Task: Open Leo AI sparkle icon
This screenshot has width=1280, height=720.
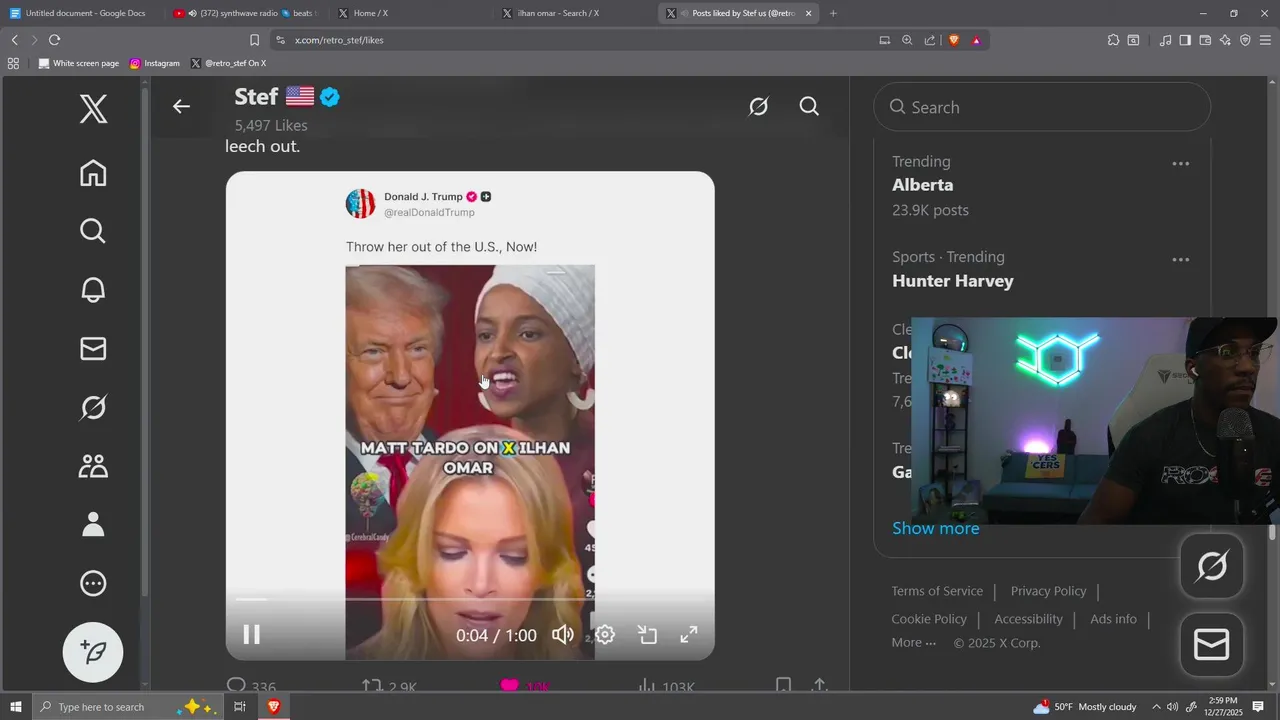Action: click(x=1225, y=40)
